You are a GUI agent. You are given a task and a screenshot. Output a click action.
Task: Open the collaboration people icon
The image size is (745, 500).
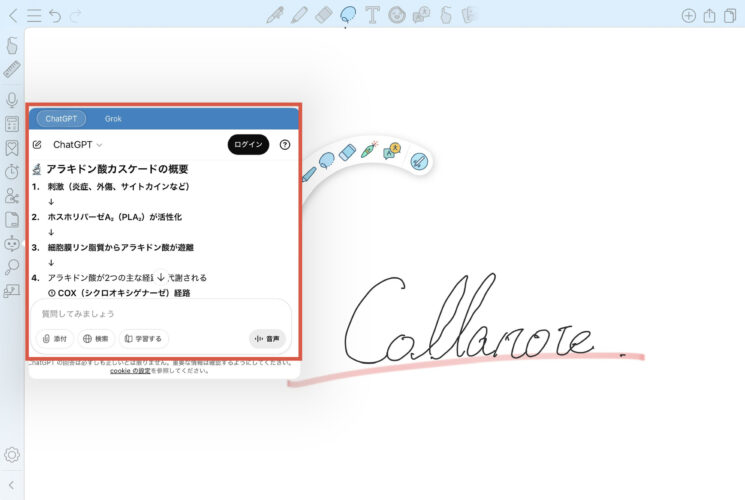(12, 195)
